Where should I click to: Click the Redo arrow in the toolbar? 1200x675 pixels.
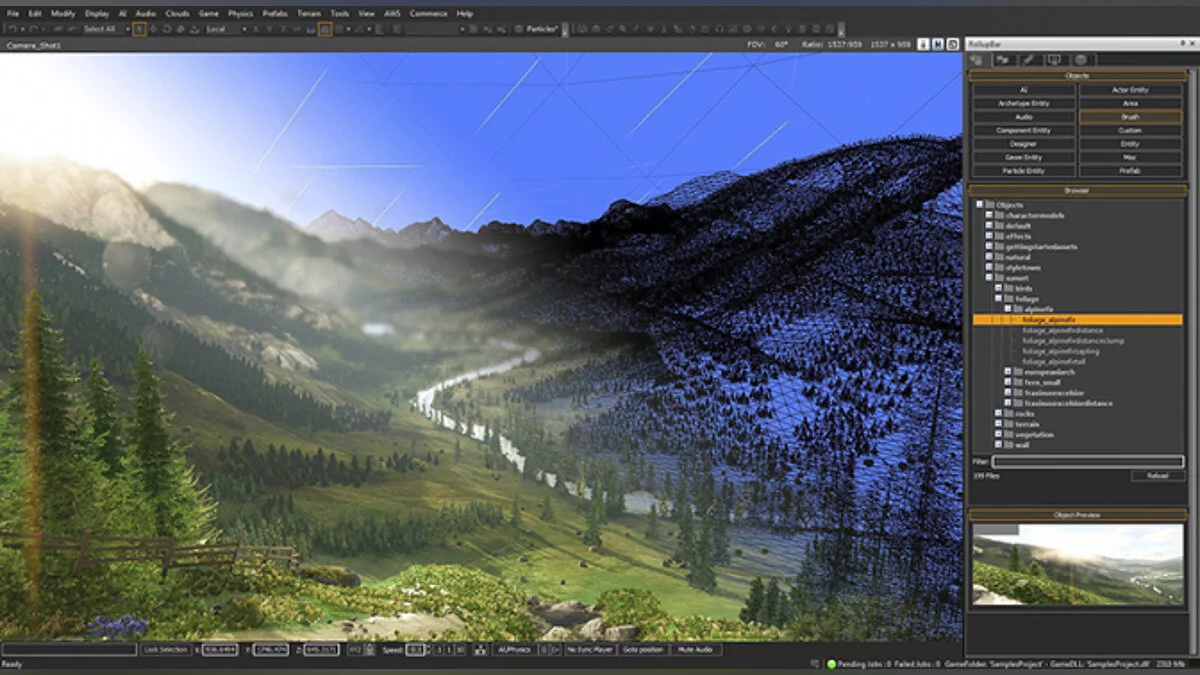pyautogui.click(x=33, y=29)
